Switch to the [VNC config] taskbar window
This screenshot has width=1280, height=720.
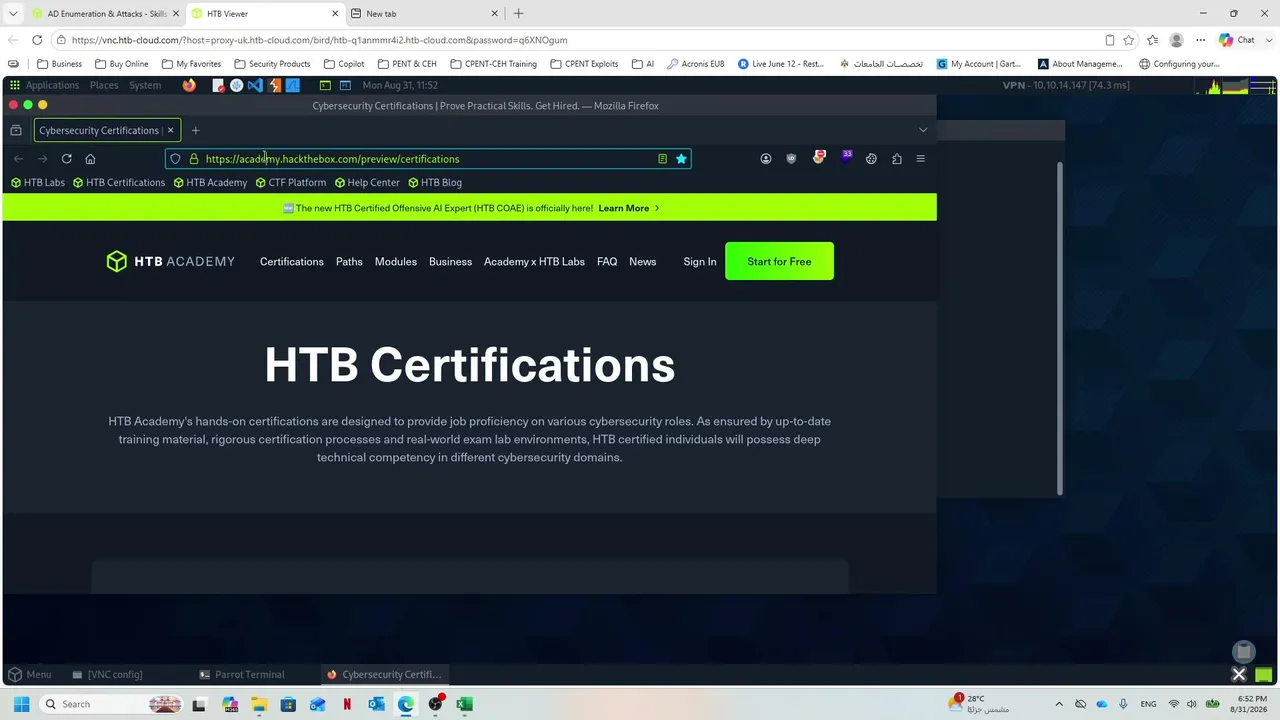click(108, 675)
